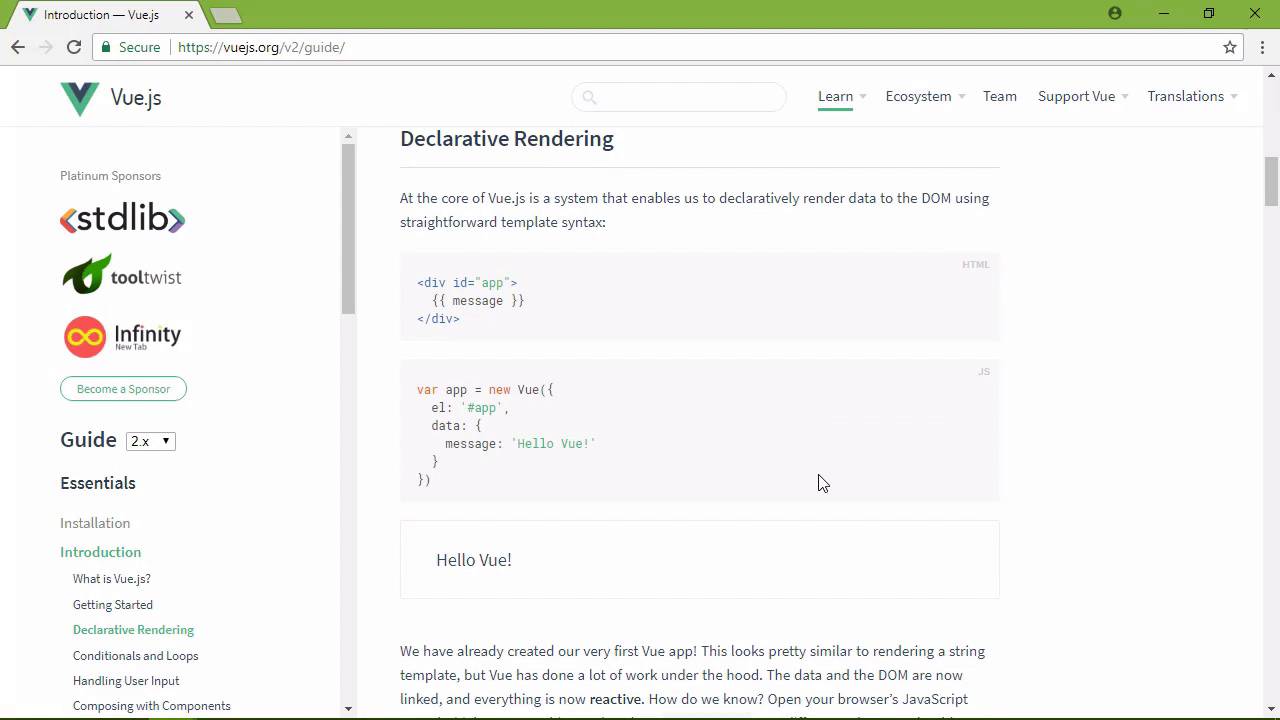
Task: Go to Conditionals and Loops section
Action: [x=135, y=656]
